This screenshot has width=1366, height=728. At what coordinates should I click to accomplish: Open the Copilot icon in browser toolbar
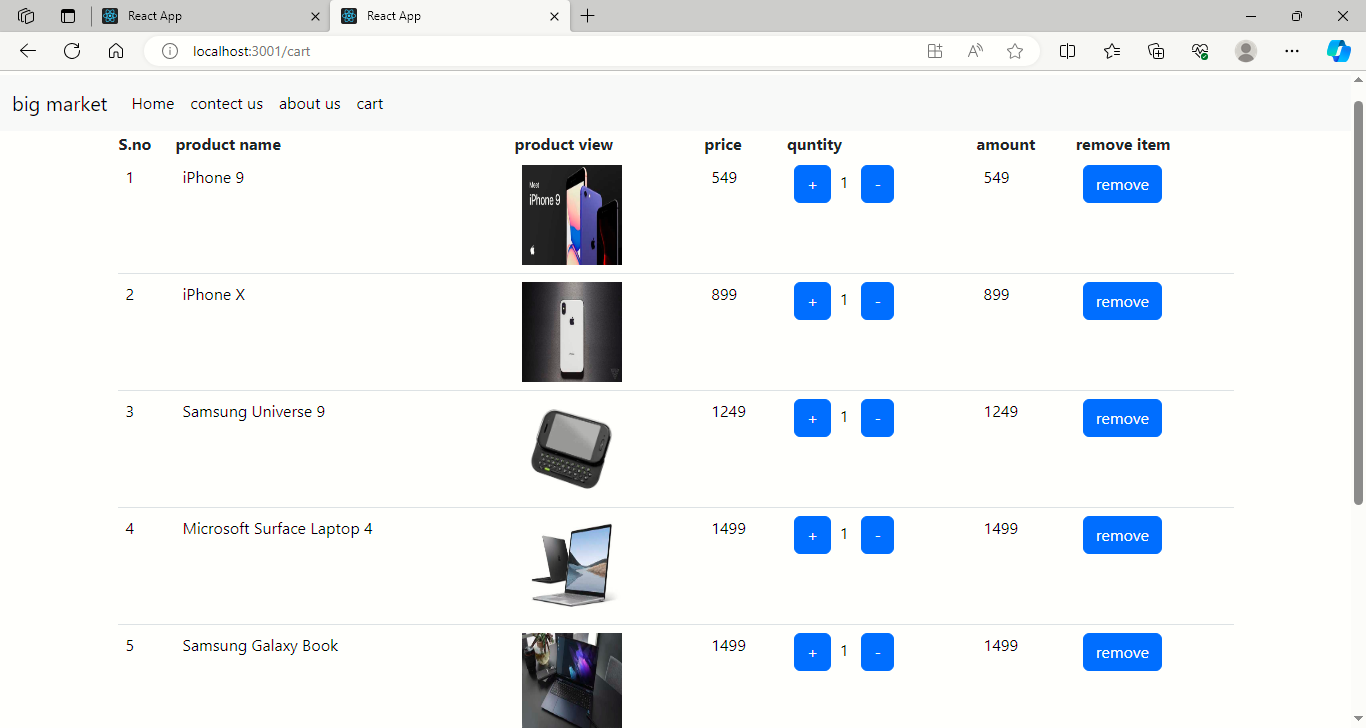pos(1338,51)
